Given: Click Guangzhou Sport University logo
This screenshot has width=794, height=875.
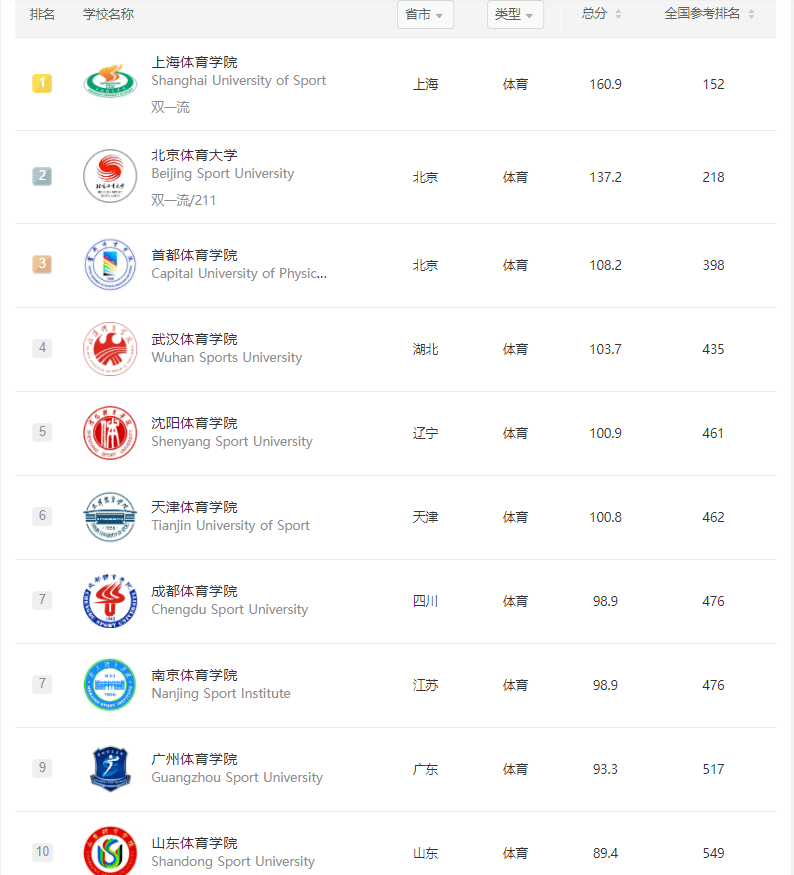Looking at the screenshot, I should pyautogui.click(x=110, y=769).
